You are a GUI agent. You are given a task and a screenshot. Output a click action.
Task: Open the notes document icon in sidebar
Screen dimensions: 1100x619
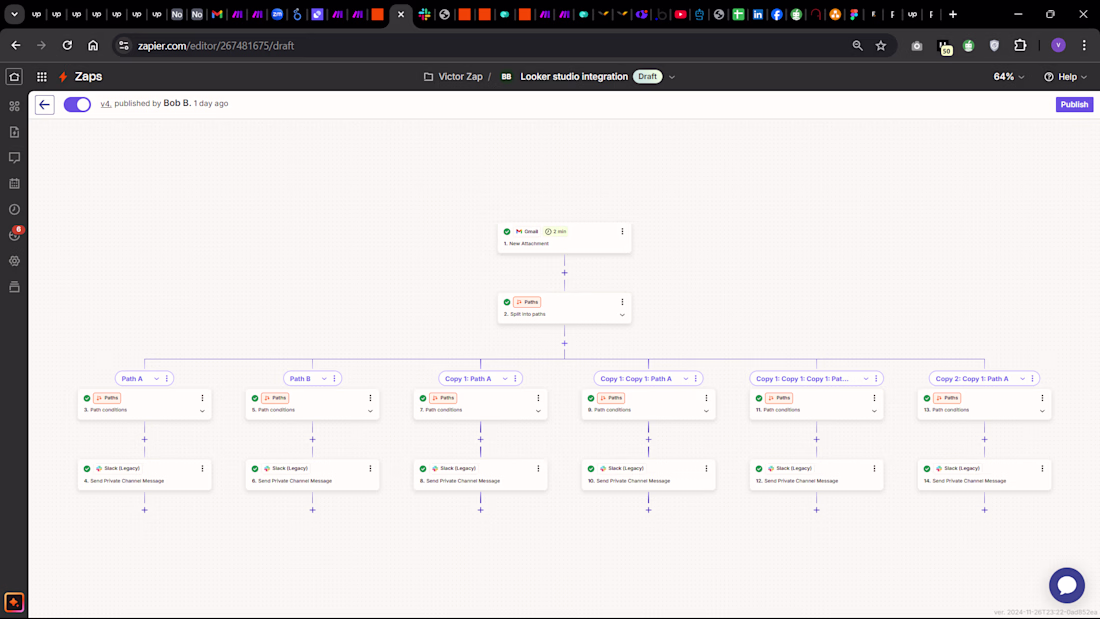coord(14,132)
